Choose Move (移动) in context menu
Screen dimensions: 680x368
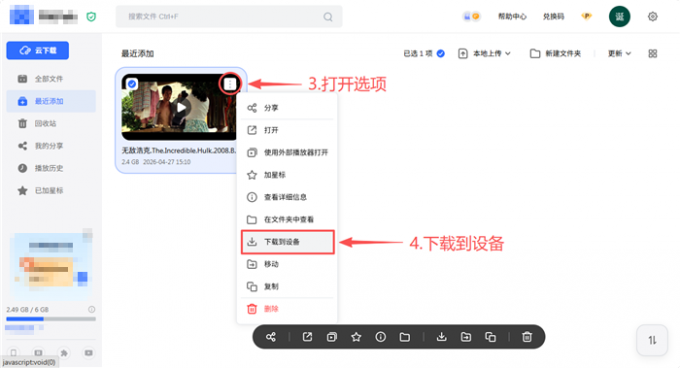click(287, 264)
